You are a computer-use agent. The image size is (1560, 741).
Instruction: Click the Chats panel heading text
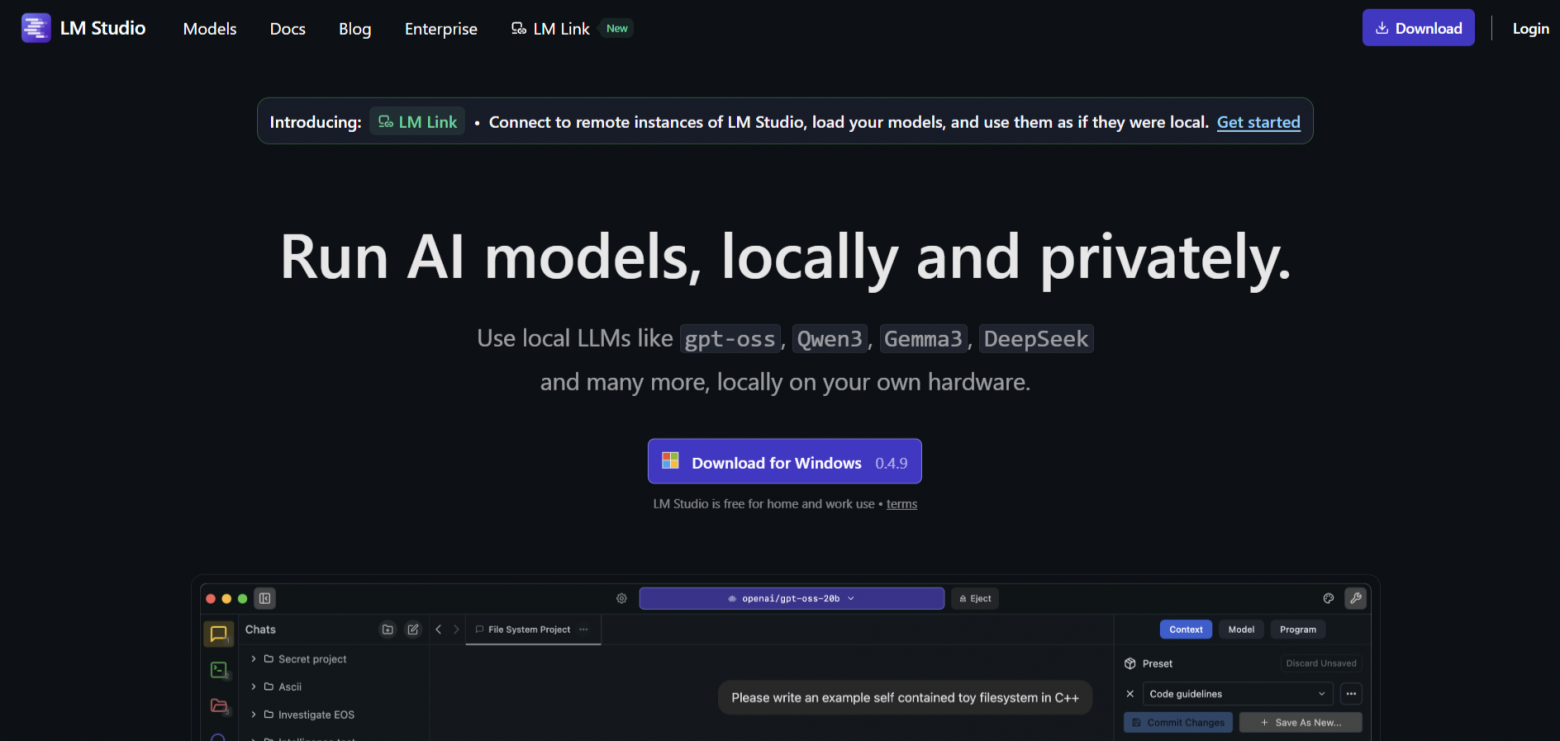coord(260,629)
